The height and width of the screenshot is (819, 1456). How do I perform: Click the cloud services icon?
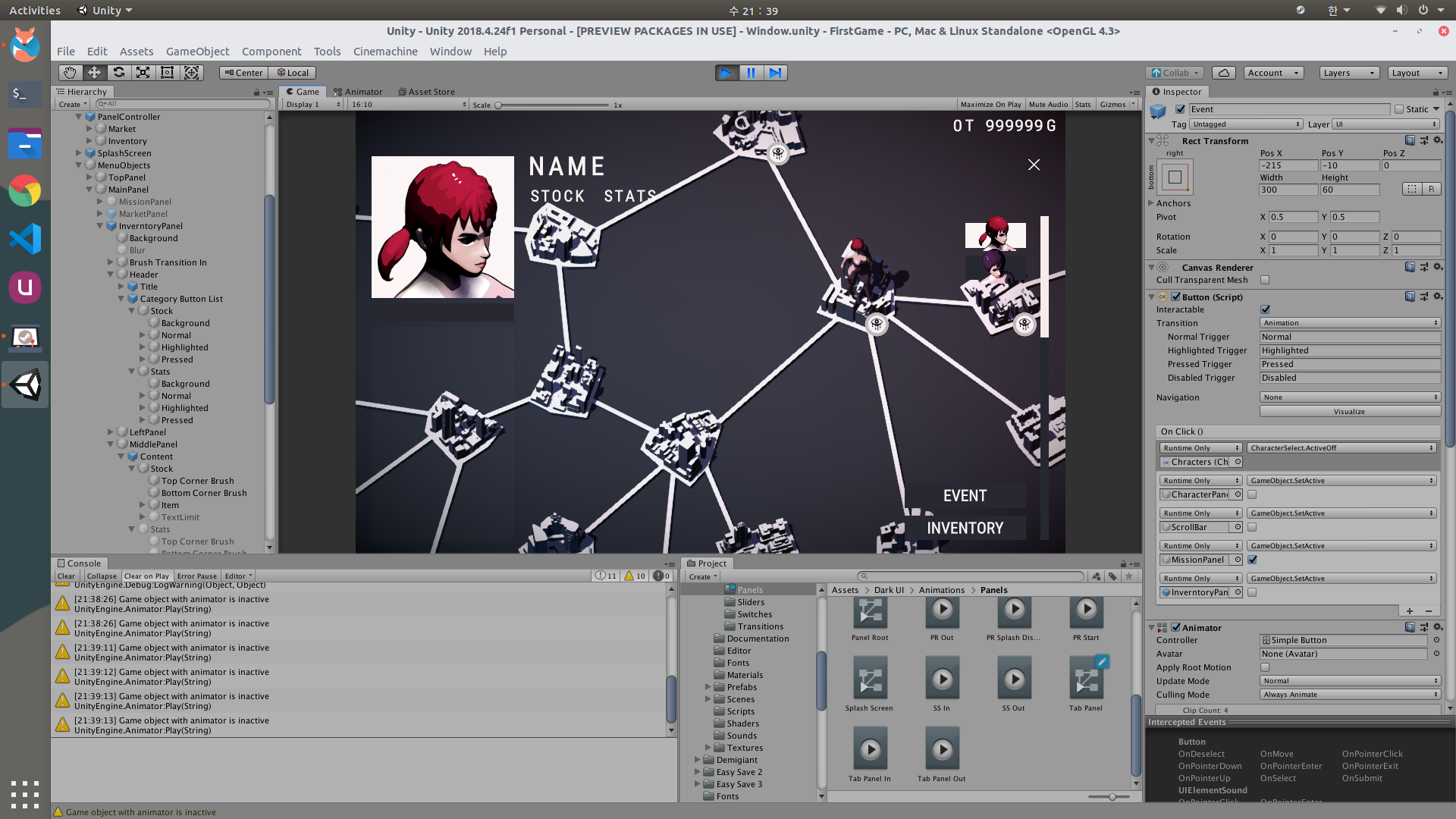point(1223,73)
